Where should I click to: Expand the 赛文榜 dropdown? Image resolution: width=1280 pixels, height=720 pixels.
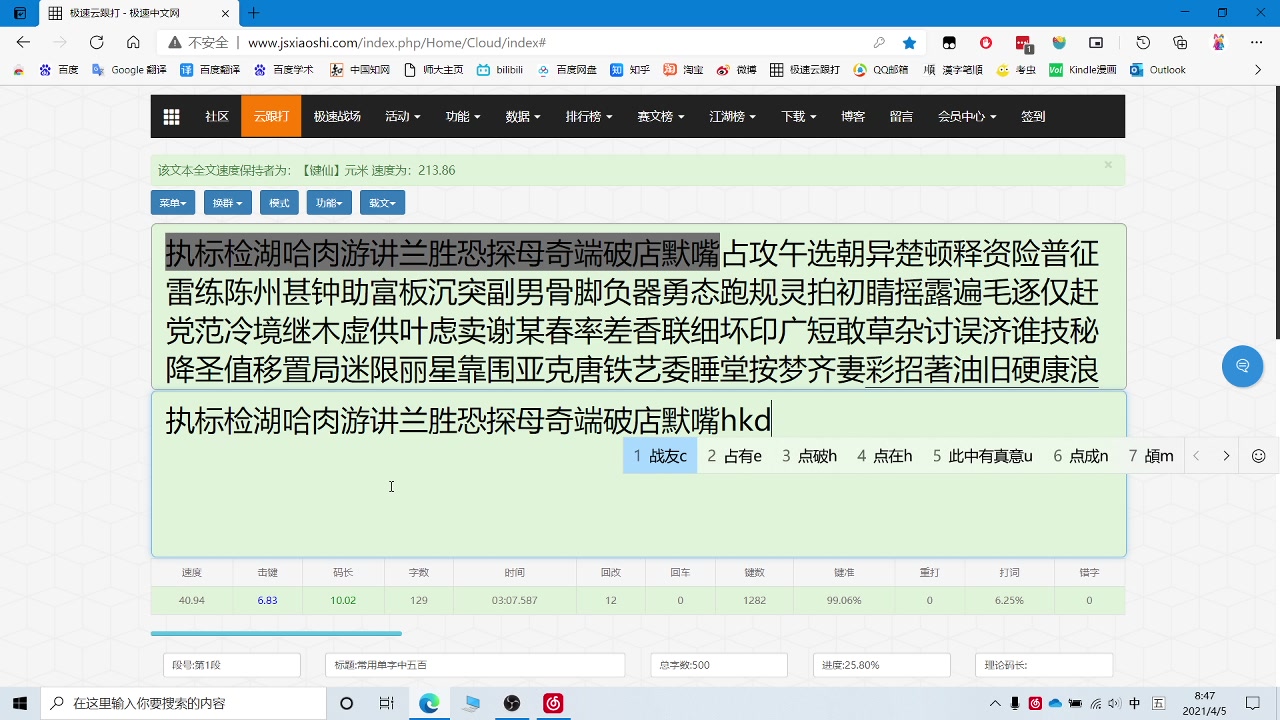(x=661, y=117)
